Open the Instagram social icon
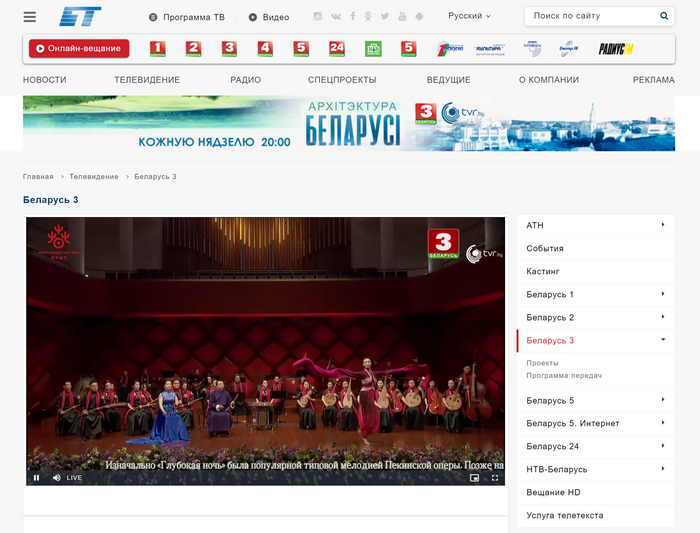The width and height of the screenshot is (700, 533). click(317, 17)
